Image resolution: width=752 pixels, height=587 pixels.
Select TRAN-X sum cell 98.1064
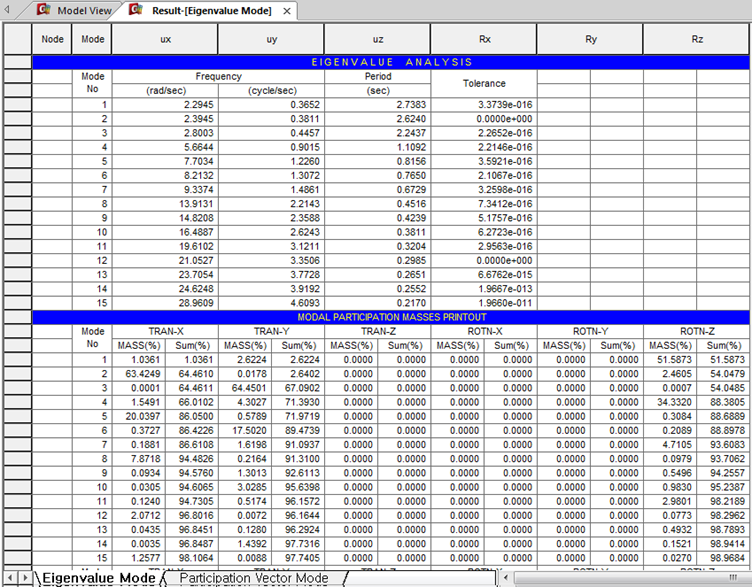(192, 558)
